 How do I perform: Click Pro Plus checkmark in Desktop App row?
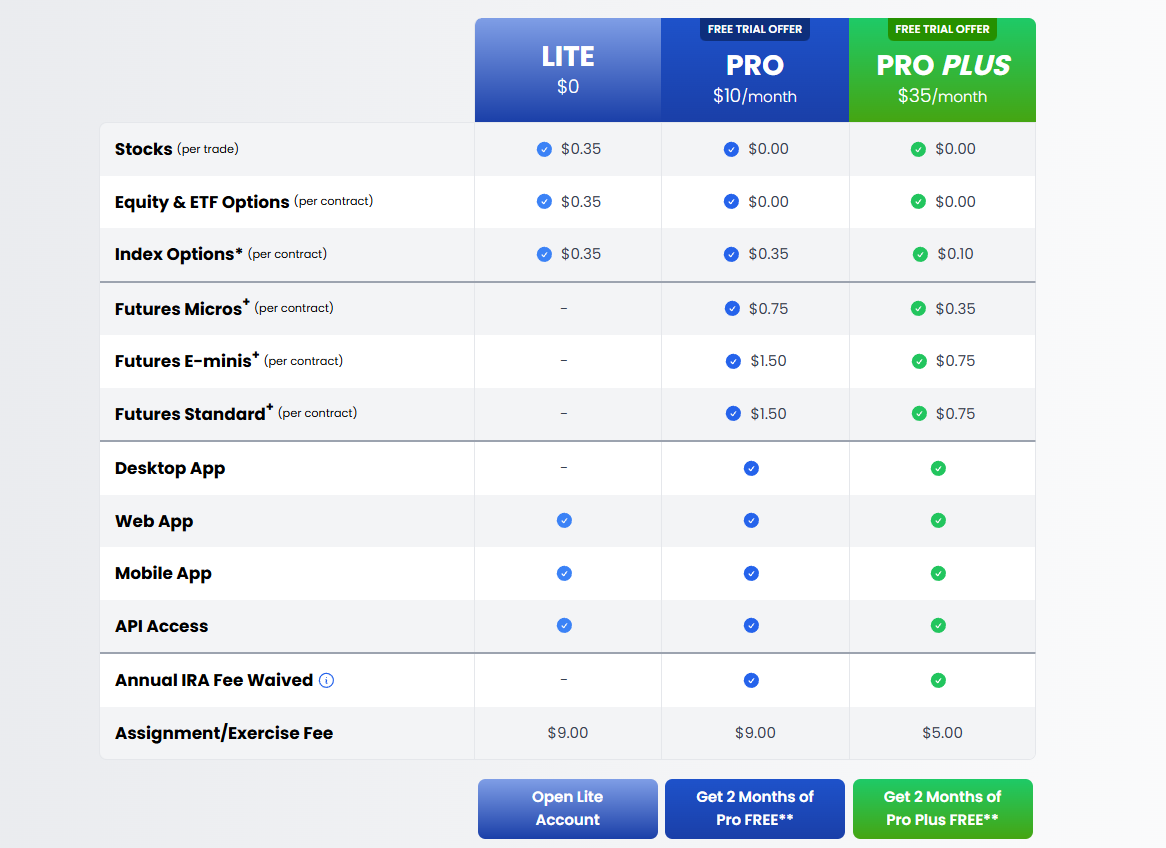938,469
